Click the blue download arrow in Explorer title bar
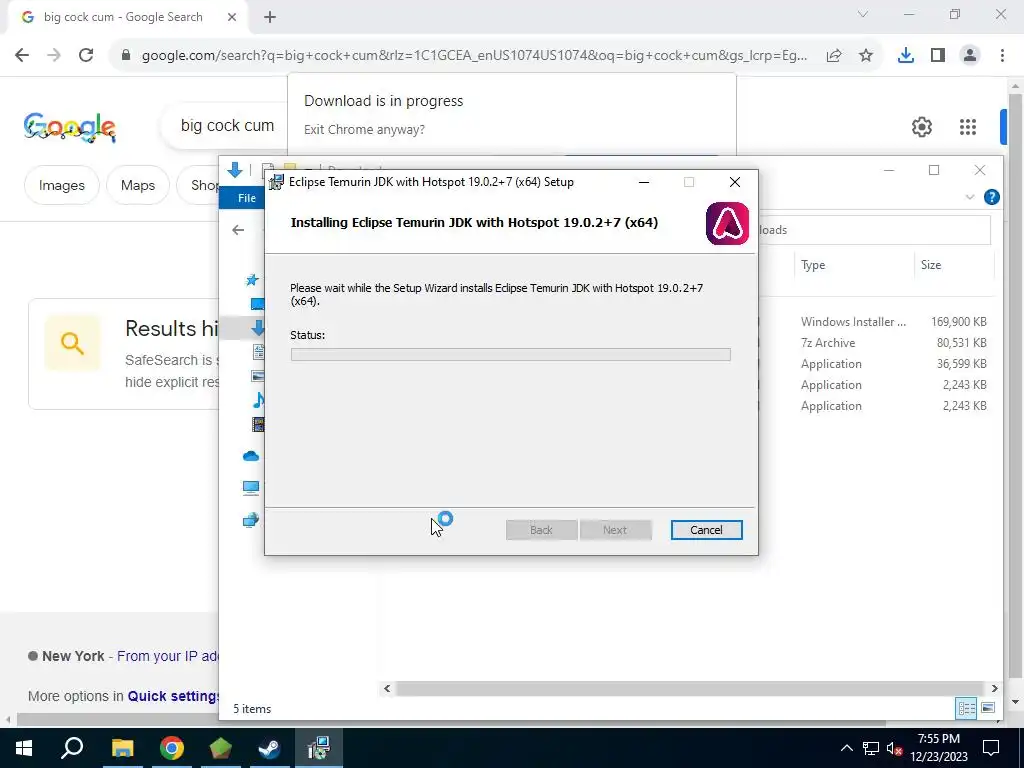 point(234,170)
